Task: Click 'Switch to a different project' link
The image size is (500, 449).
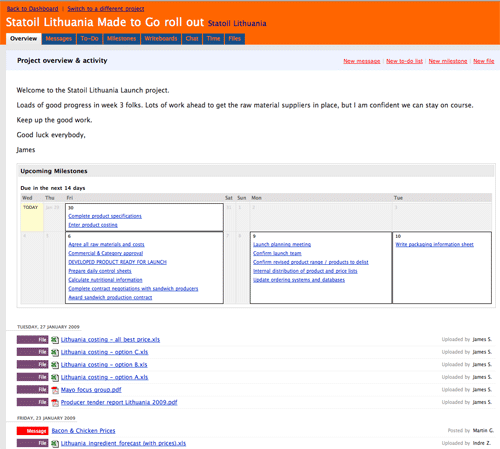Action: tap(106, 9)
